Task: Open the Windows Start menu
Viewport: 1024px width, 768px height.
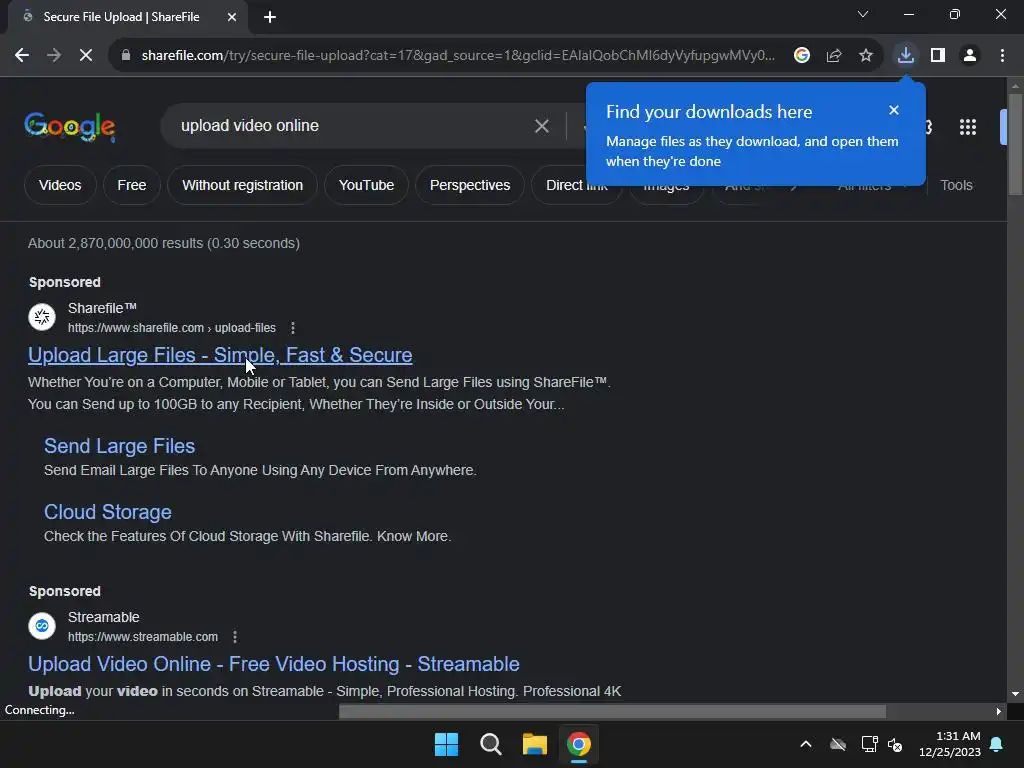Action: tap(447, 744)
